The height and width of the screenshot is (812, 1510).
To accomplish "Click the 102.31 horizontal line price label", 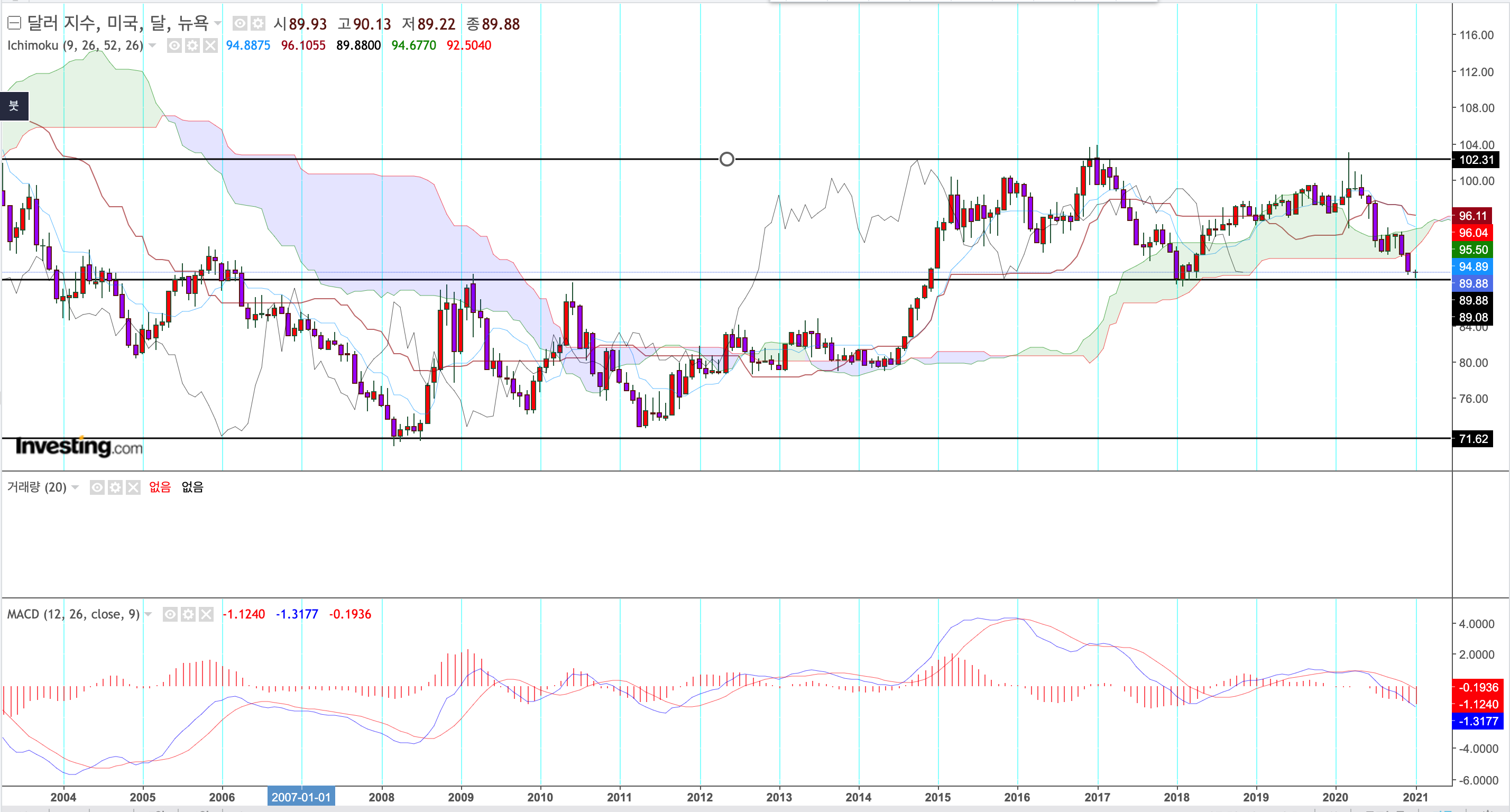I will (1476, 160).
